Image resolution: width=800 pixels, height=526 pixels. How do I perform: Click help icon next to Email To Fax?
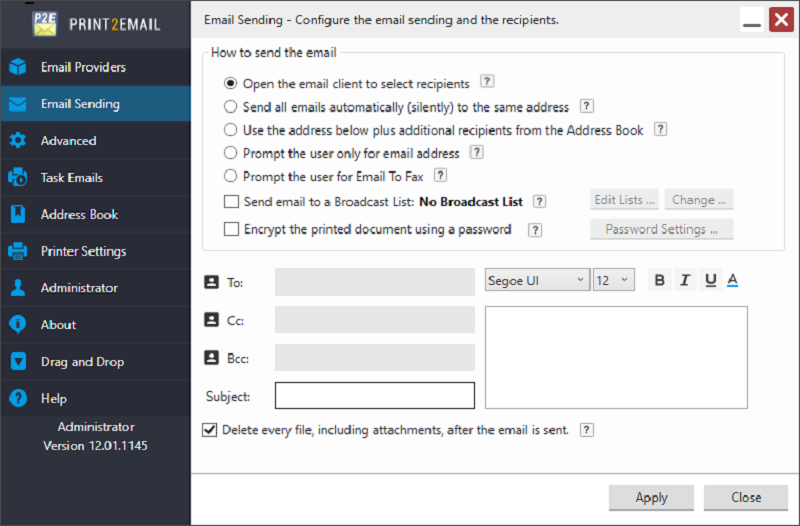point(440,176)
